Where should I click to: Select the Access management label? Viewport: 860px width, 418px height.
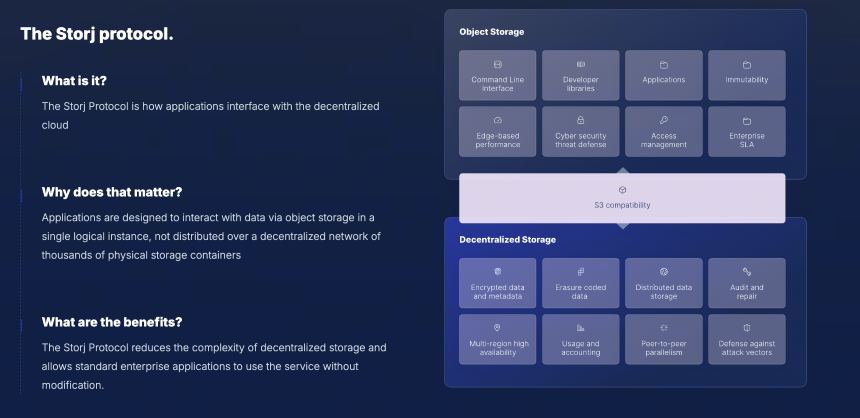tap(664, 140)
